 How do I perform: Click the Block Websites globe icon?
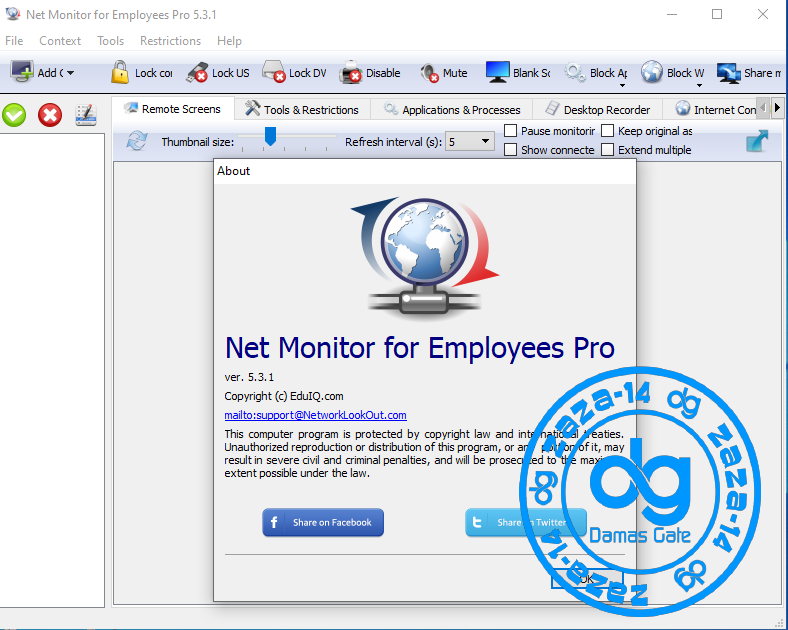pyautogui.click(x=652, y=72)
